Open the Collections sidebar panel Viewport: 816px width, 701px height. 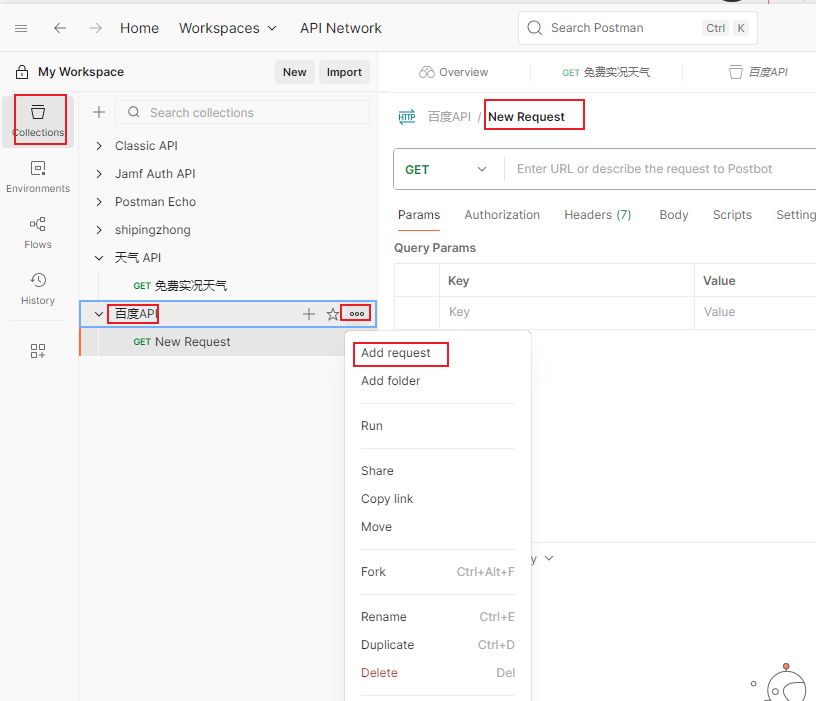[39, 119]
